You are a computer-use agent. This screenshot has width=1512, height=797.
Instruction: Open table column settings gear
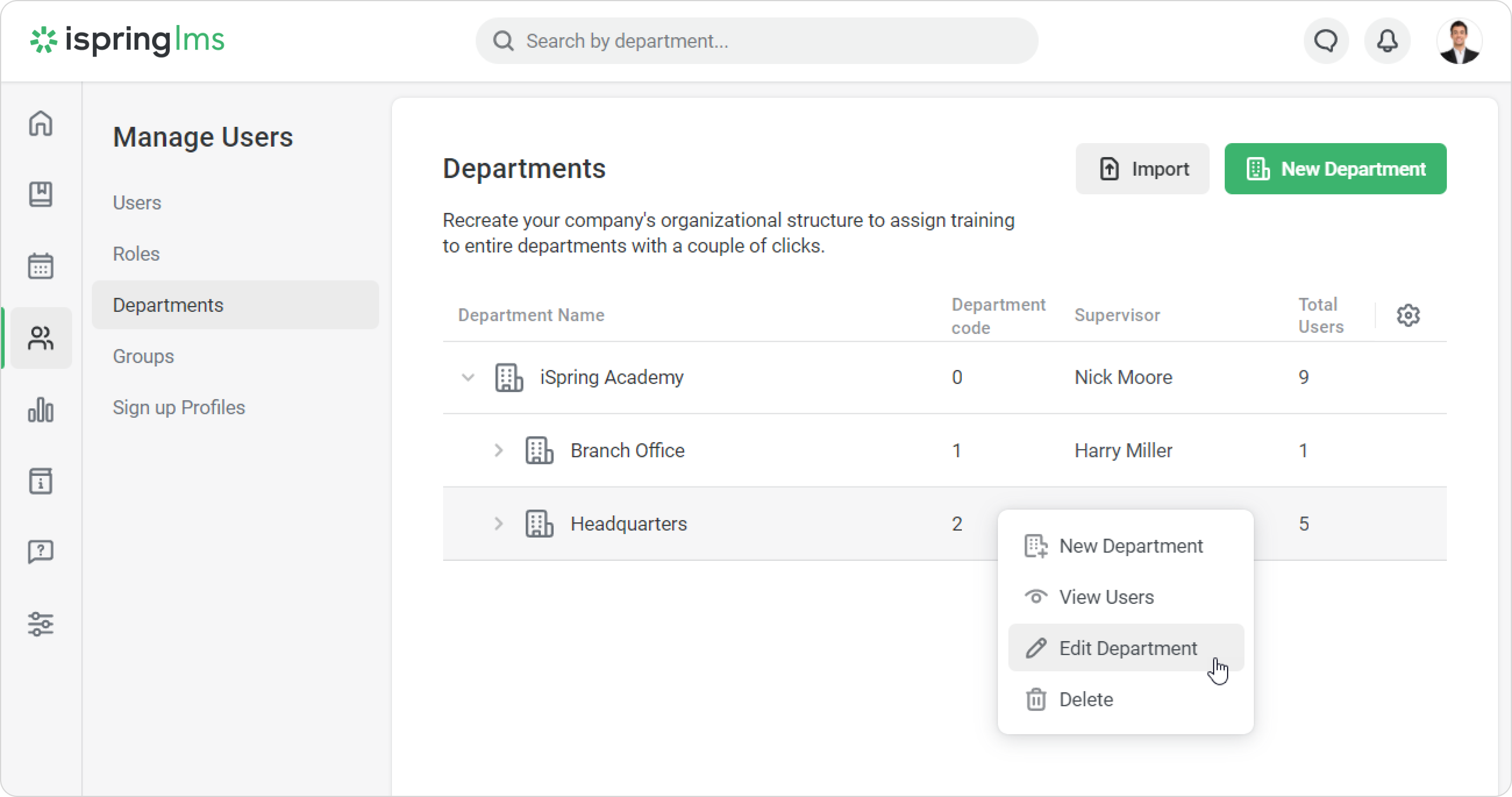pos(1408,315)
